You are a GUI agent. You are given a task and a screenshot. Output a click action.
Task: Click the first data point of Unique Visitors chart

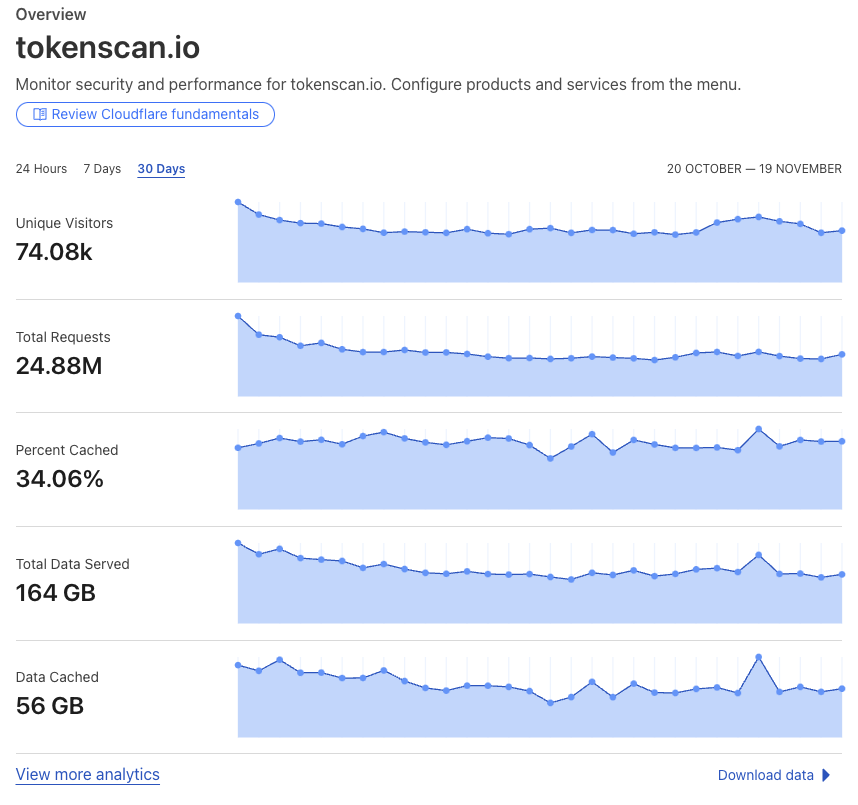[238, 202]
